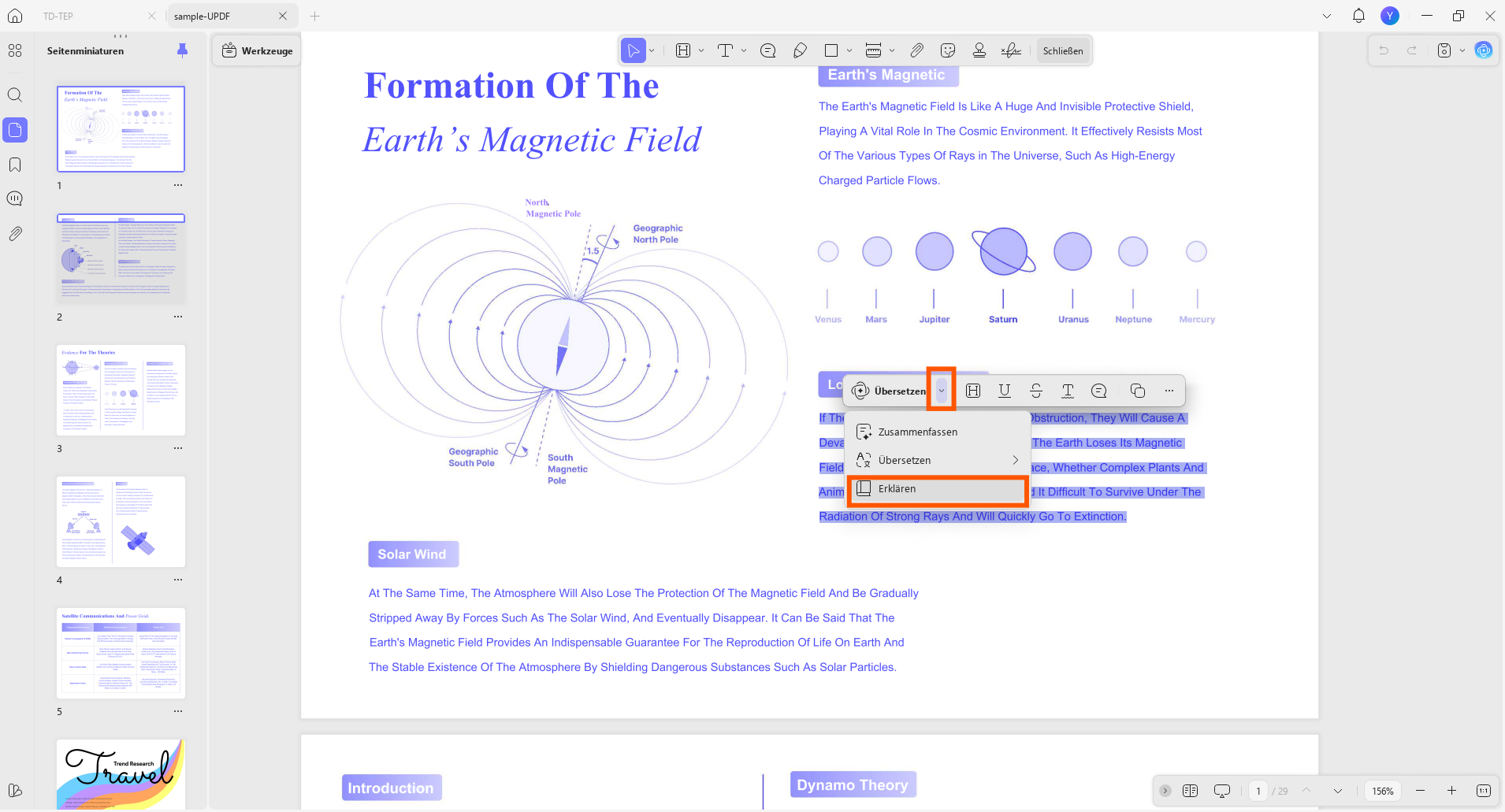The height and width of the screenshot is (812, 1505).
Task: Go to next page with down chevron
Action: pos(1337,791)
